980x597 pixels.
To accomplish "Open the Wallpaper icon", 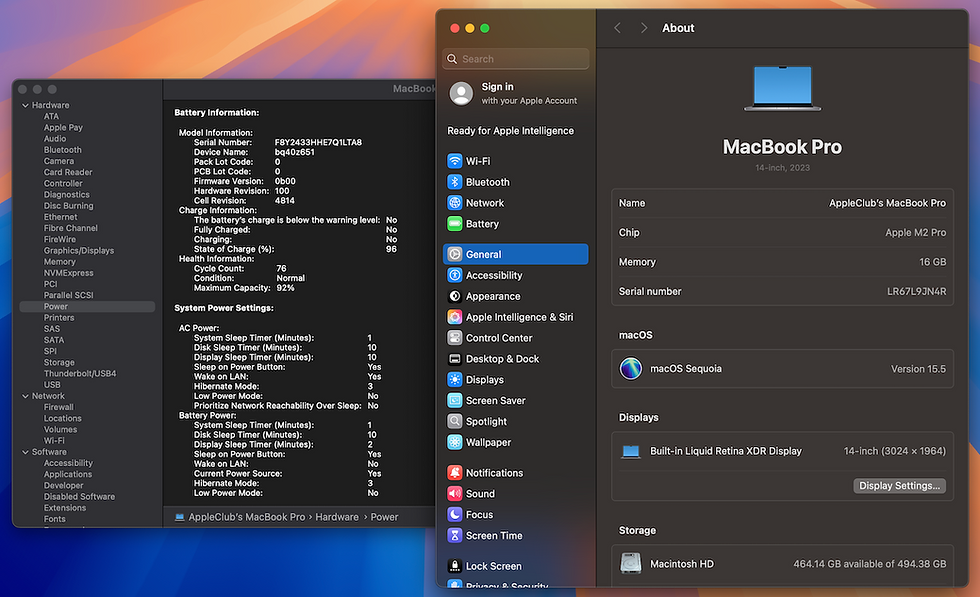I will pos(455,442).
